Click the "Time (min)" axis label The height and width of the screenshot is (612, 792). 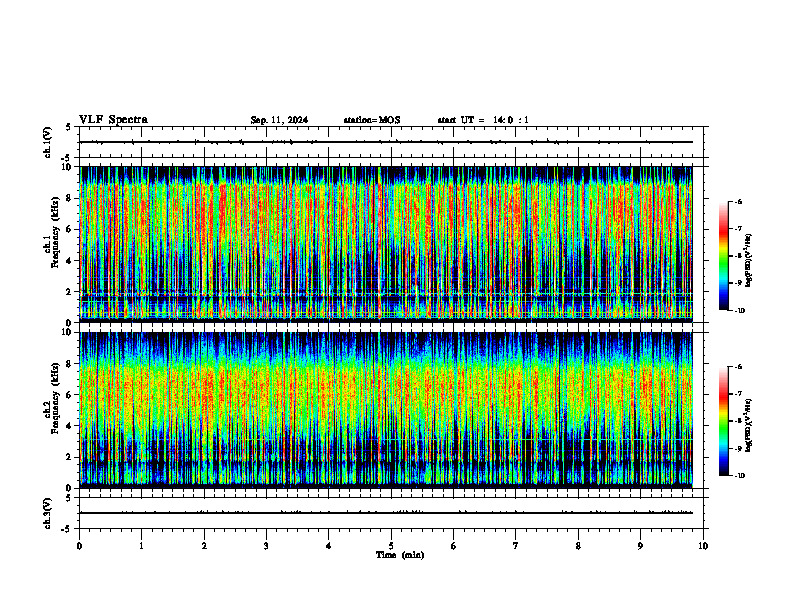click(x=400, y=555)
